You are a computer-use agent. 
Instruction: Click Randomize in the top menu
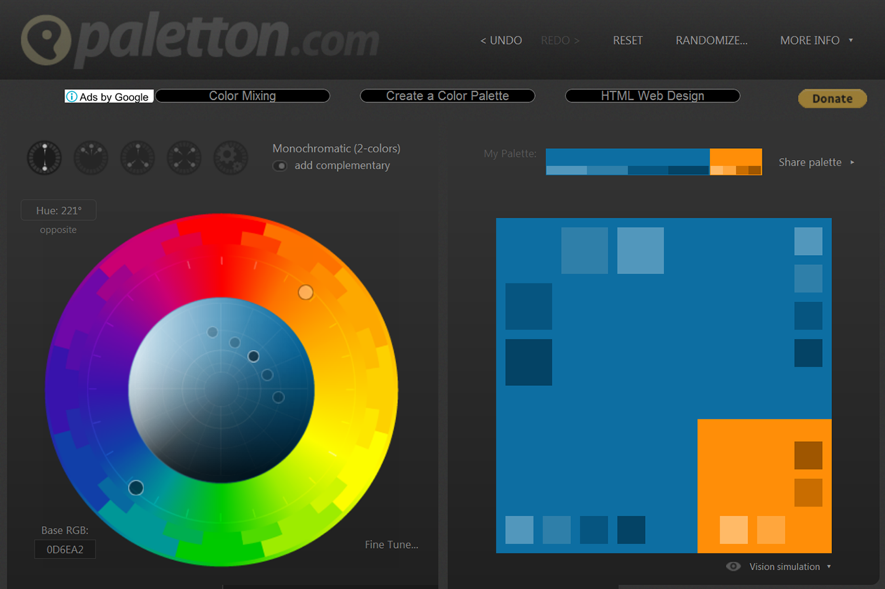[x=711, y=41]
